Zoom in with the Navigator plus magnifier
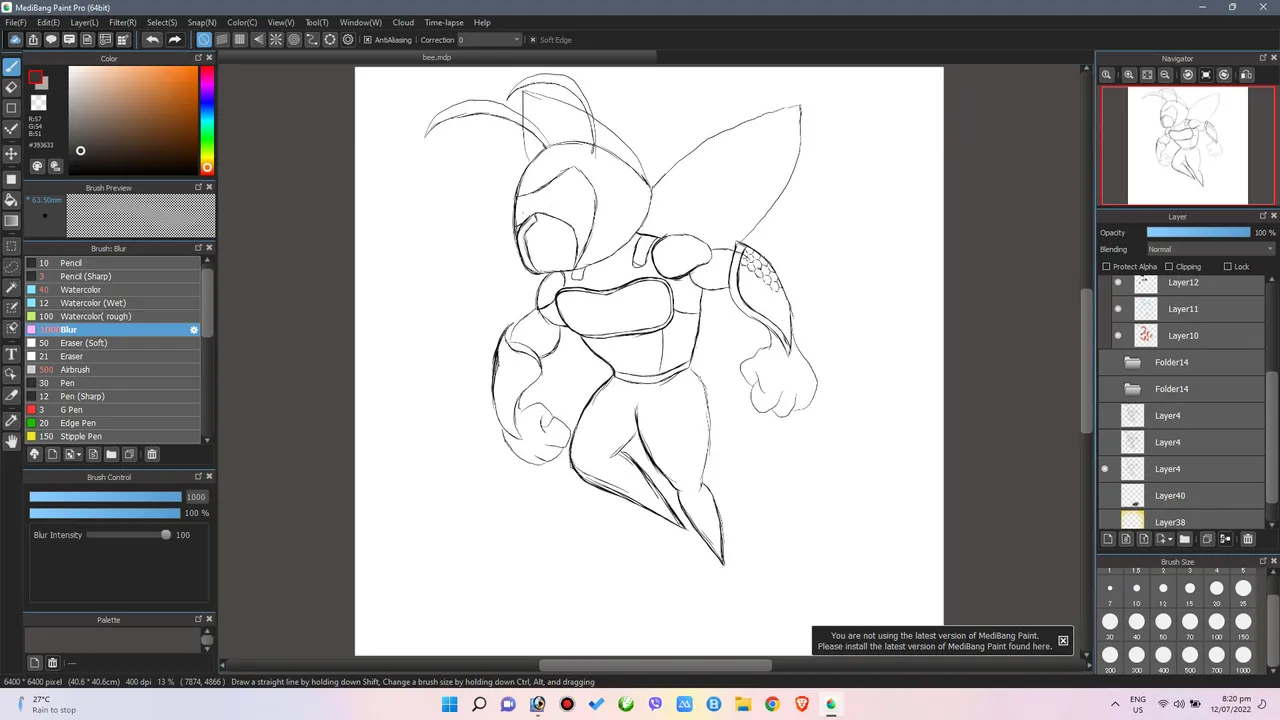1280x720 pixels. pos(1129,75)
